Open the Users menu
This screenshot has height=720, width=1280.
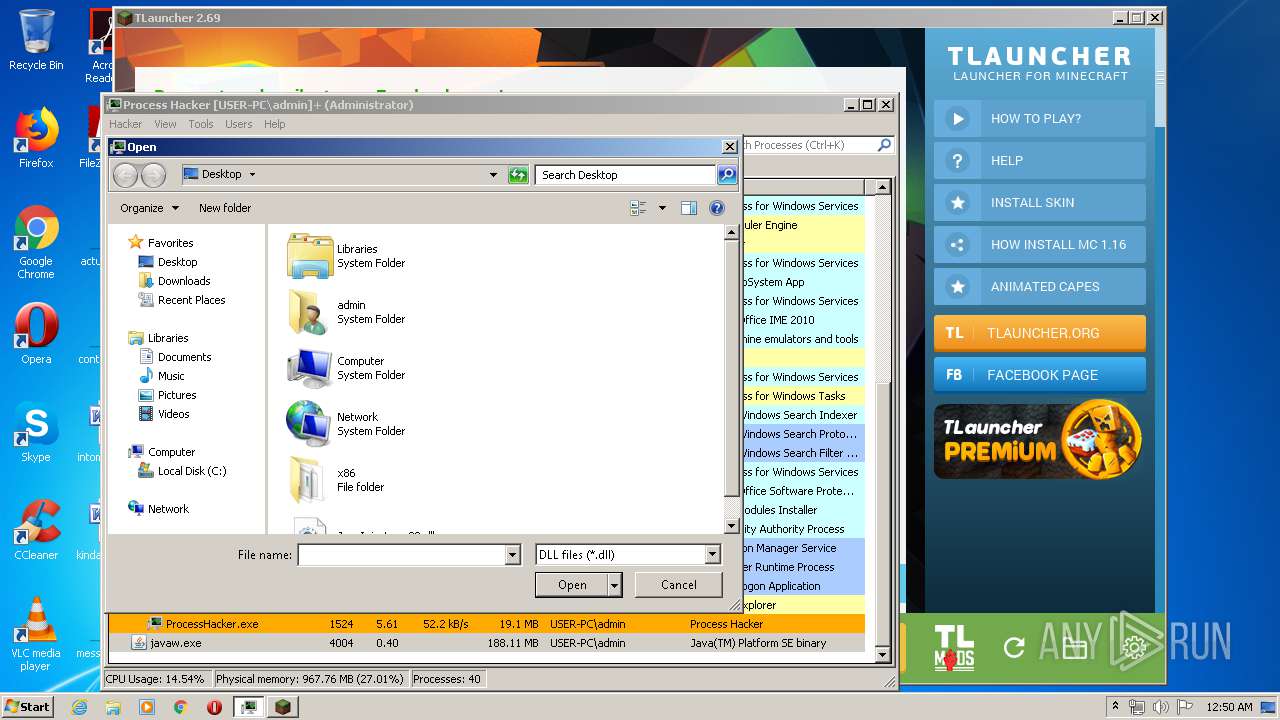(238, 124)
